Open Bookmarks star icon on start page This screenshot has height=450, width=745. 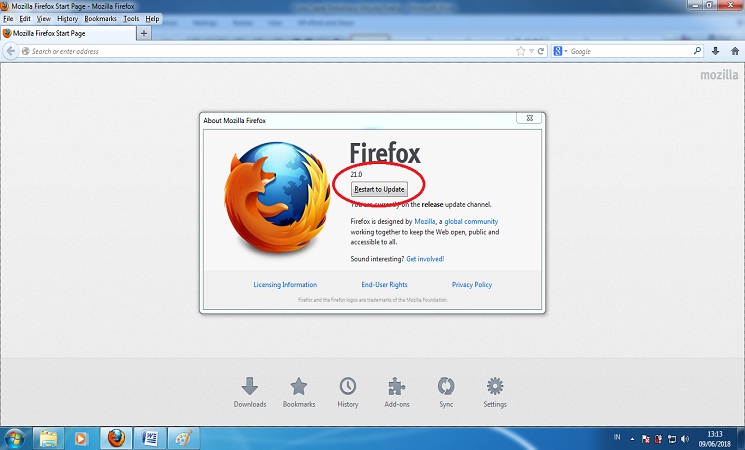pos(299,386)
